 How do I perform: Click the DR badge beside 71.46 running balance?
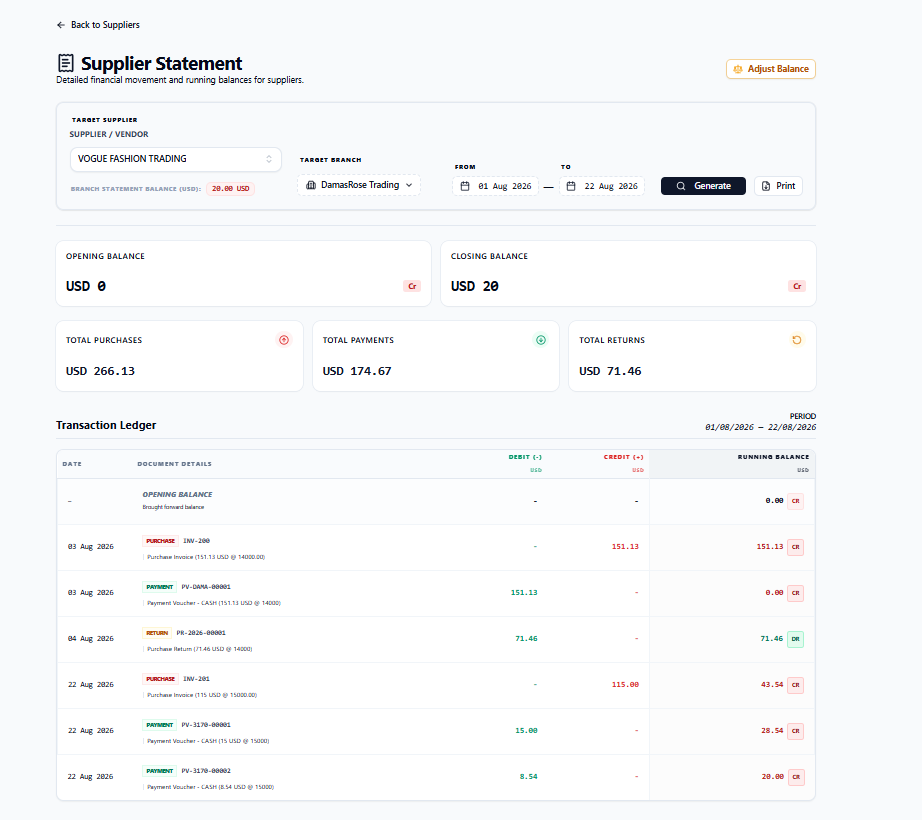point(796,639)
